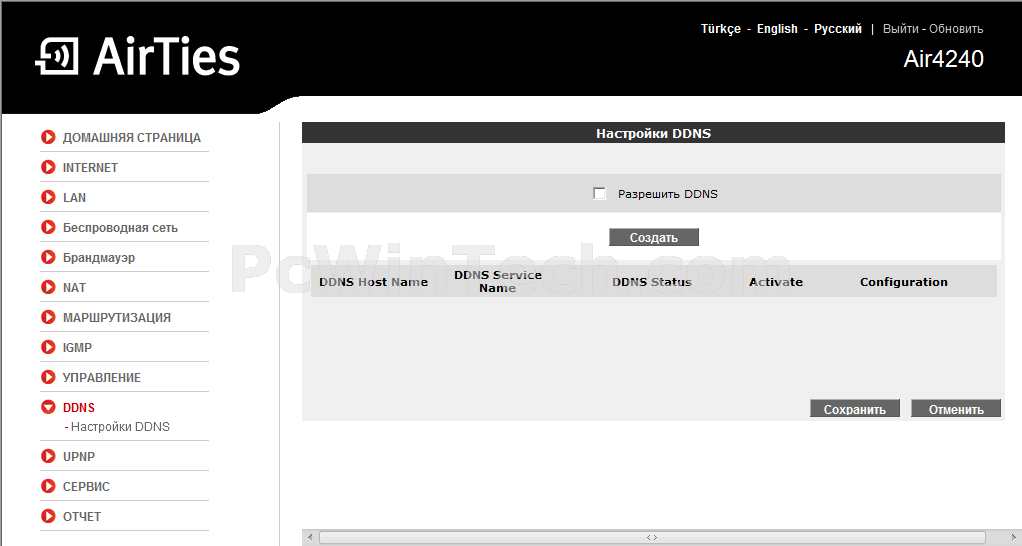Image resolution: width=1022 pixels, height=546 pixels.
Task: Click the red arrow beside Брандмауэр
Action: tap(48, 257)
